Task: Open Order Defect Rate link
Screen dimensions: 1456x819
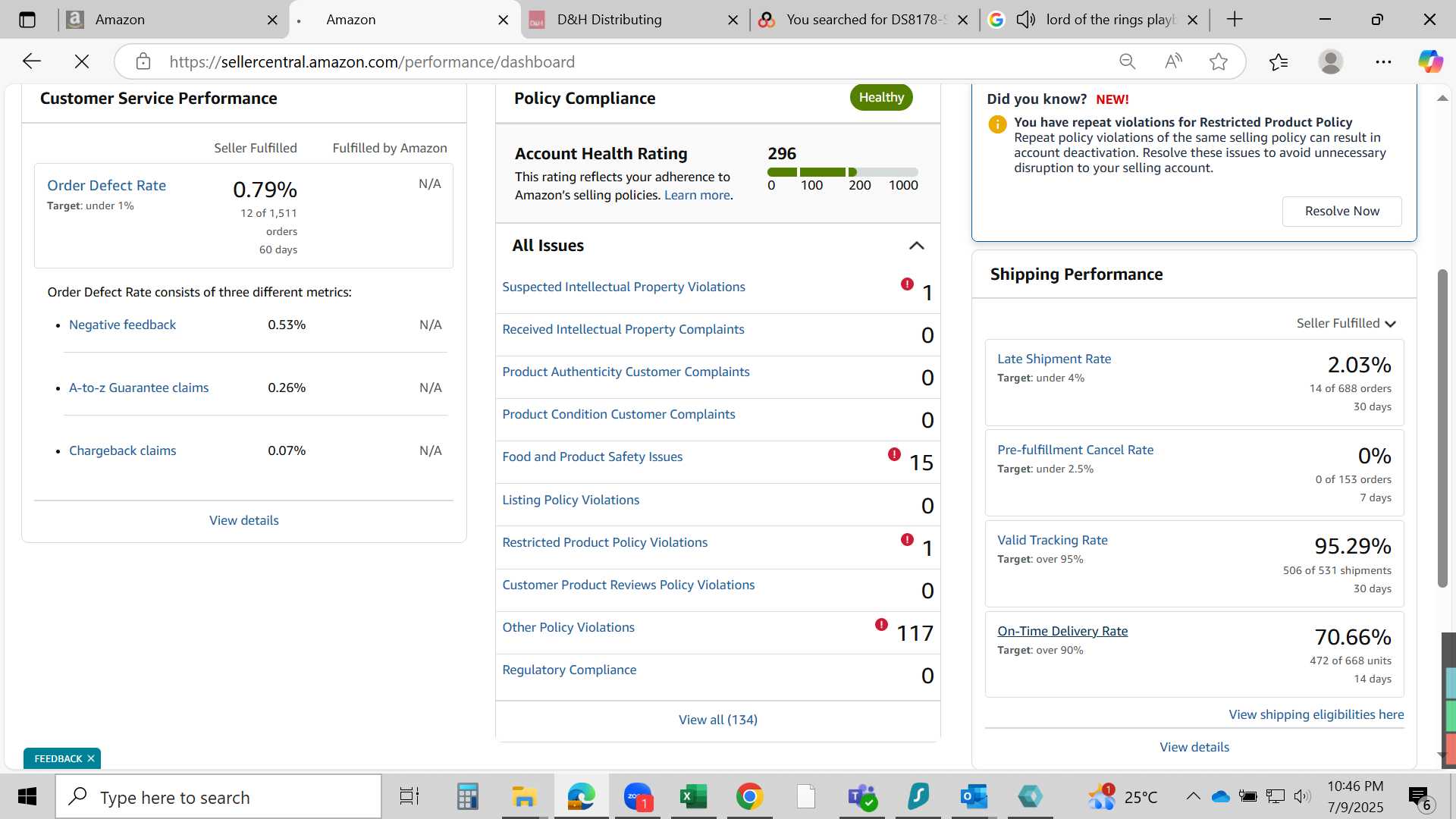Action: pos(106,186)
